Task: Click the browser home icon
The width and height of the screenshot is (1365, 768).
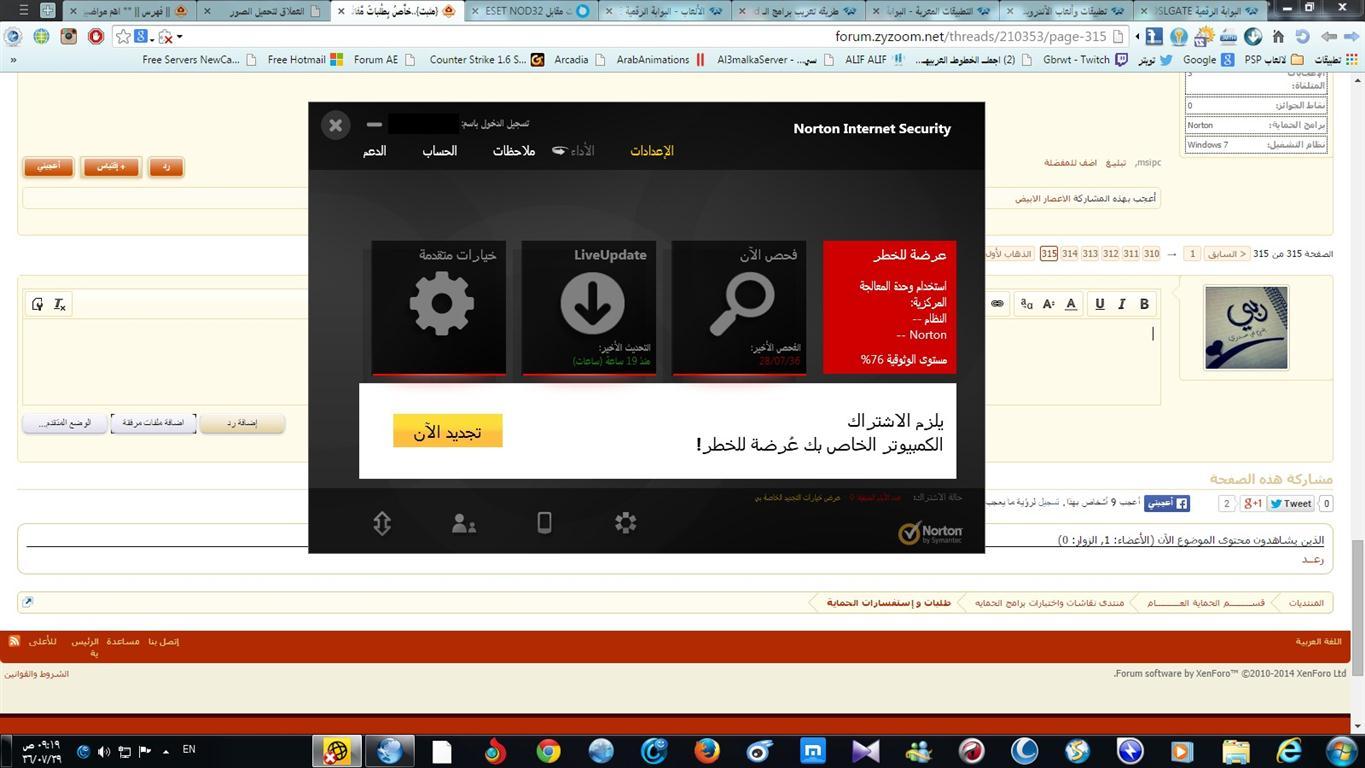Action: pyautogui.click(x=1277, y=36)
